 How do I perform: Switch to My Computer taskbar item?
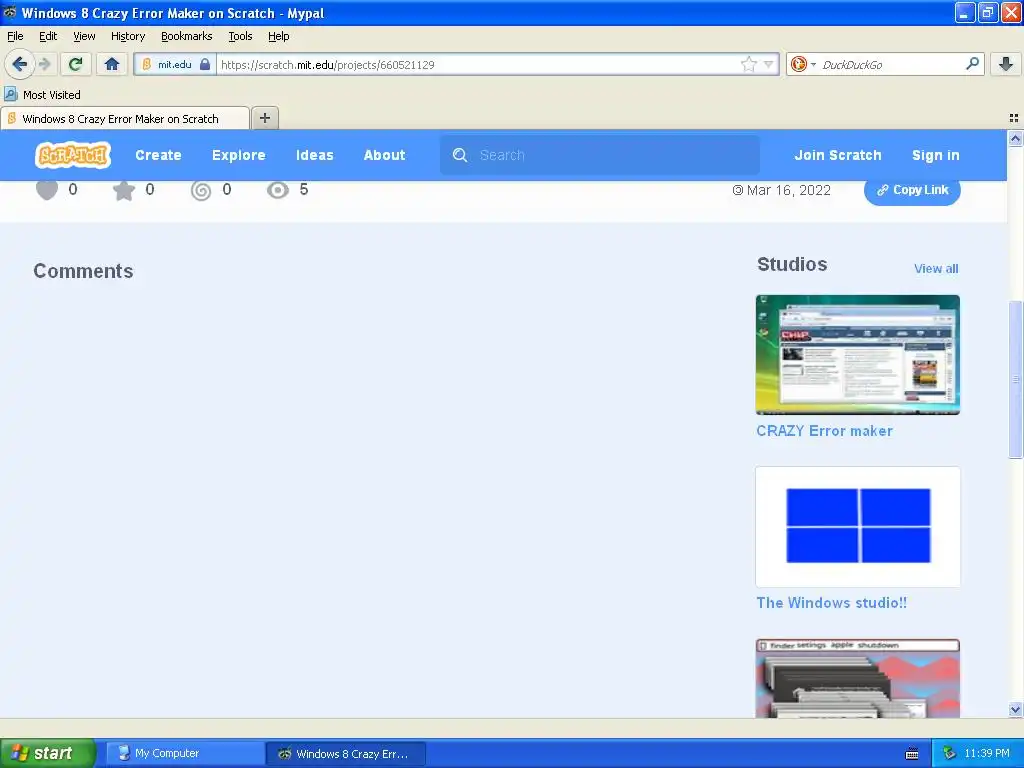coord(184,753)
